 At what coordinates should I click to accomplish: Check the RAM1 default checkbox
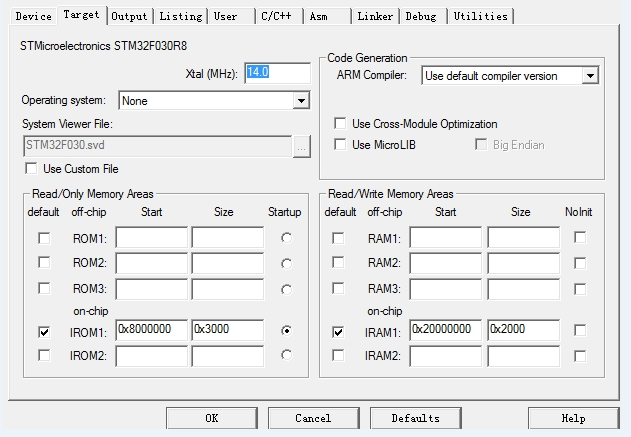point(338,238)
